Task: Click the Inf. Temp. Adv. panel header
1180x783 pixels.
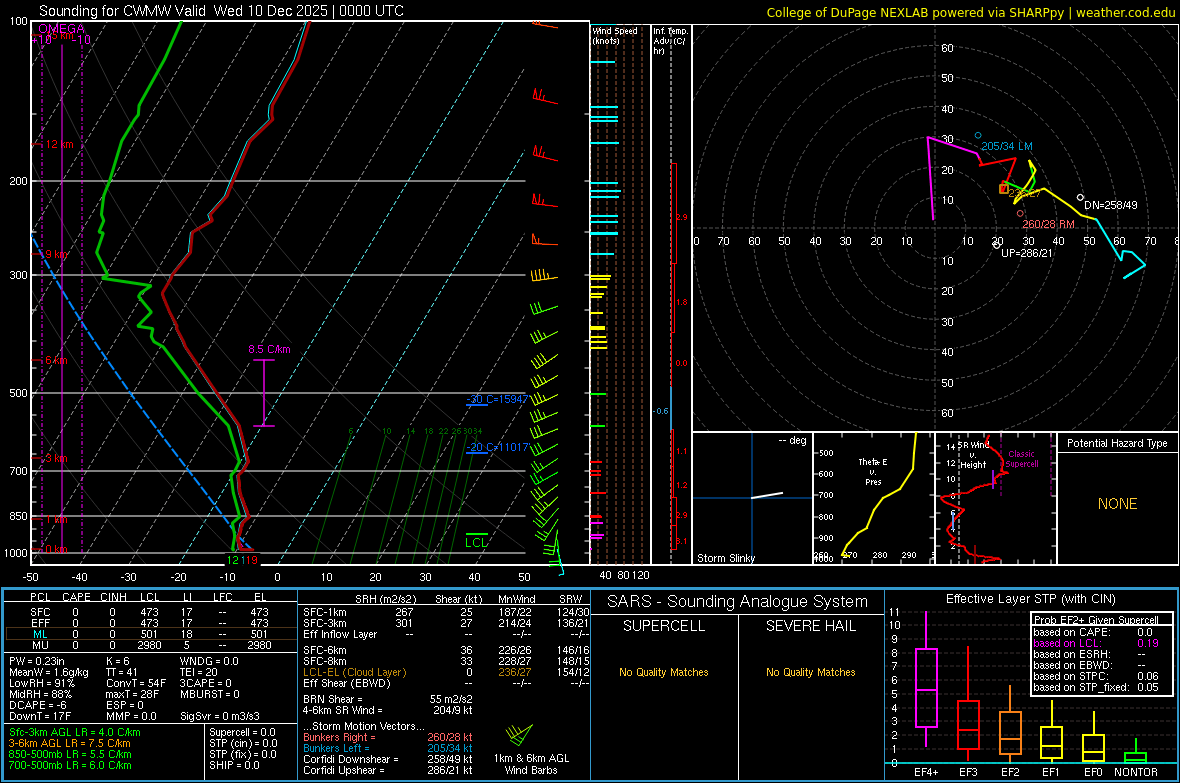Action: click(670, 41)
